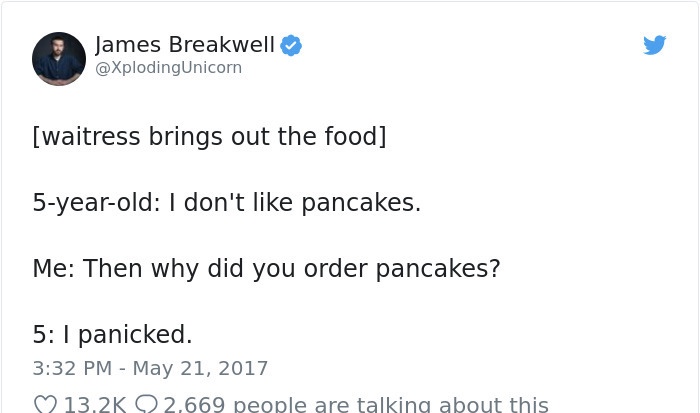This screenshot has height=413, width=700.
Task: Click the 'Me:' speaker label
Action: 54,269
